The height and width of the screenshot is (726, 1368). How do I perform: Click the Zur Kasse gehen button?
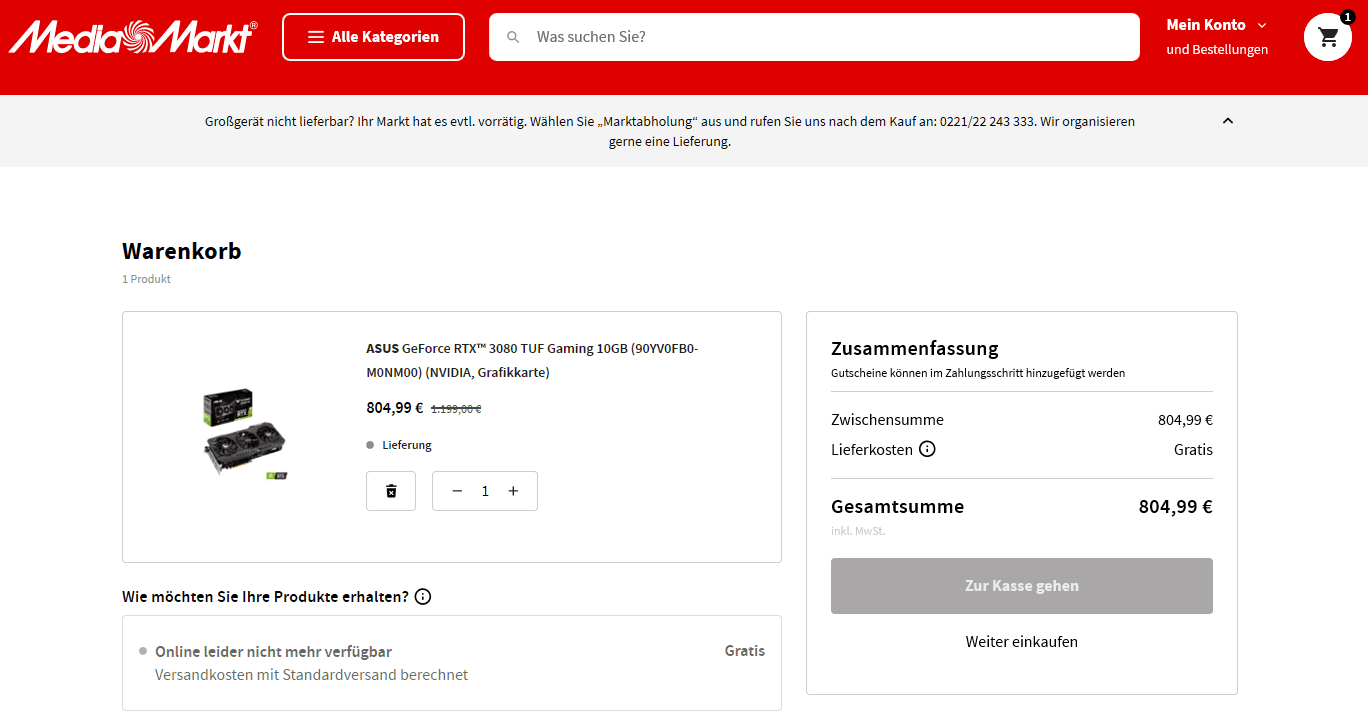coord(1022,586)
